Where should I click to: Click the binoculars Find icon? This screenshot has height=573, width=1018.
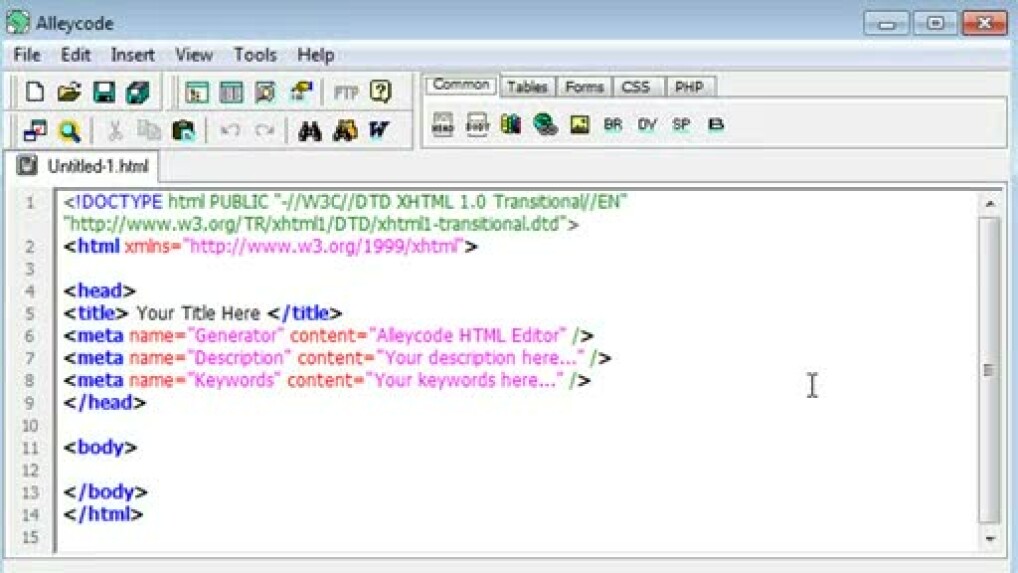[x=310, y=131]
